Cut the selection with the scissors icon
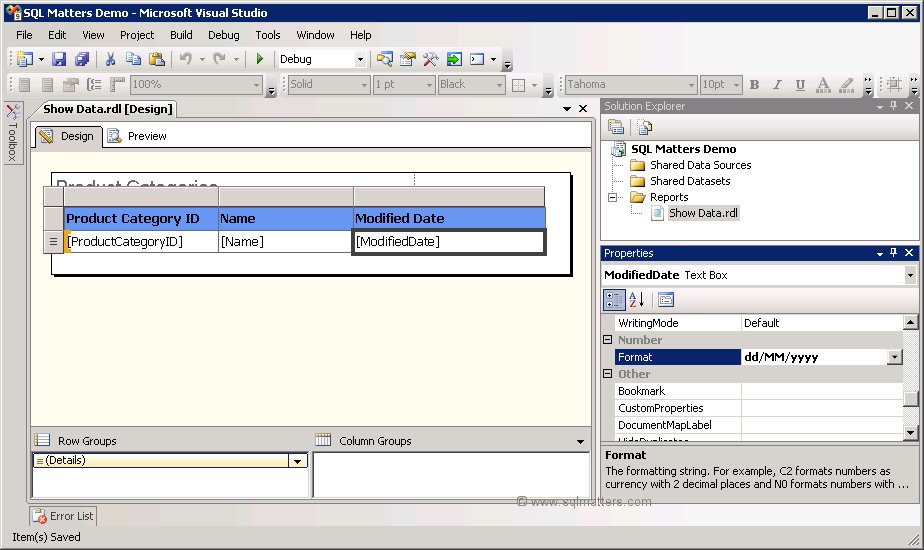This screenshot has height=550, width=924. click(x=110, y=59)
